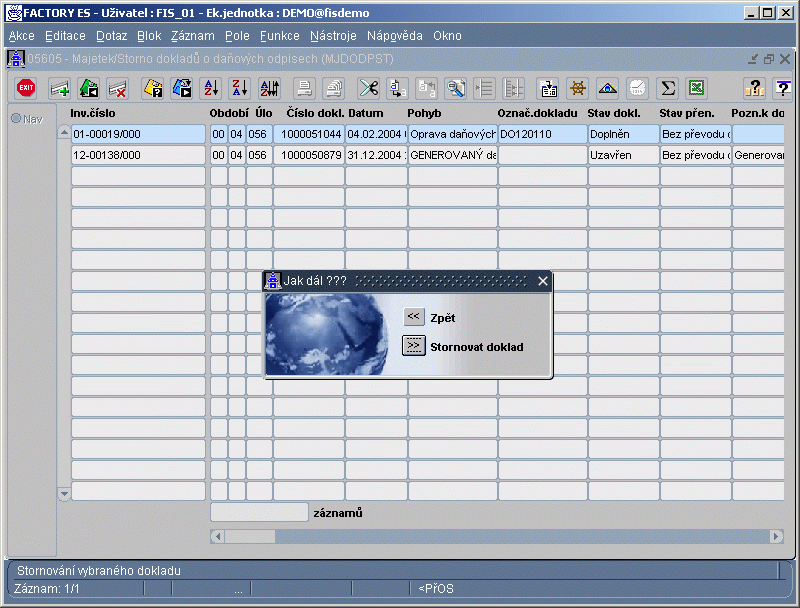800x608 pixels.
Task: Click the insert record icon with green plus
Action: tap(59, 88)
